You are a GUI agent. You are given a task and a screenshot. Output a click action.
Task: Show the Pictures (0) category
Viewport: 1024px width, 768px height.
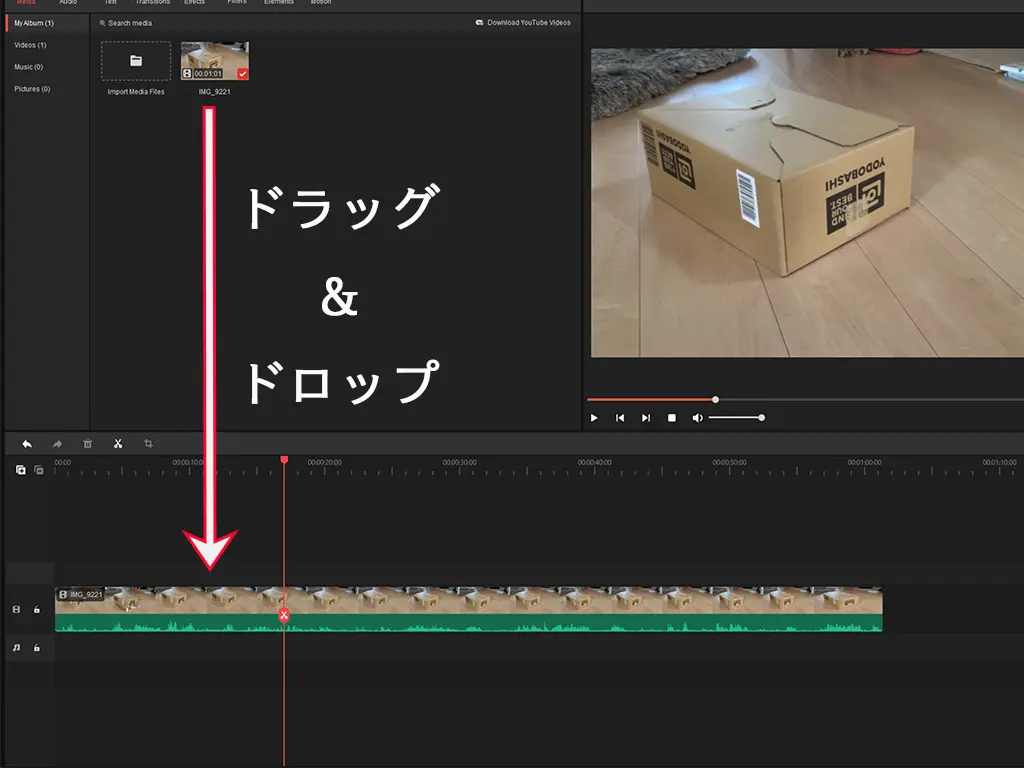(32, 89)
